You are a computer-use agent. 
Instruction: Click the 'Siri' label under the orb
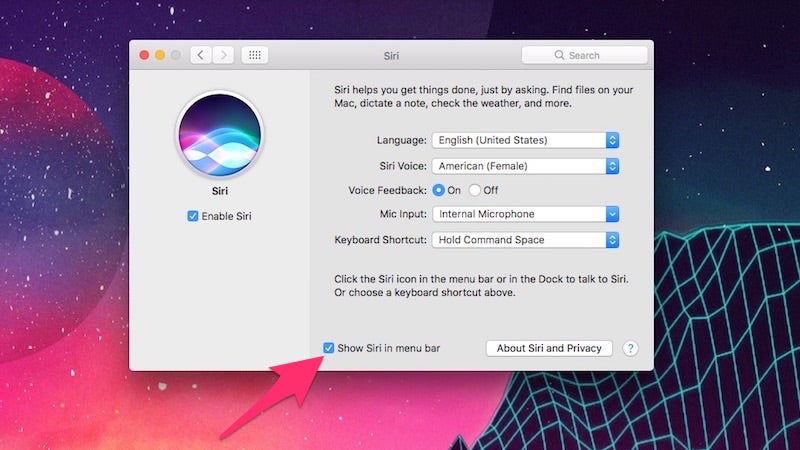[x=220, y=191]
